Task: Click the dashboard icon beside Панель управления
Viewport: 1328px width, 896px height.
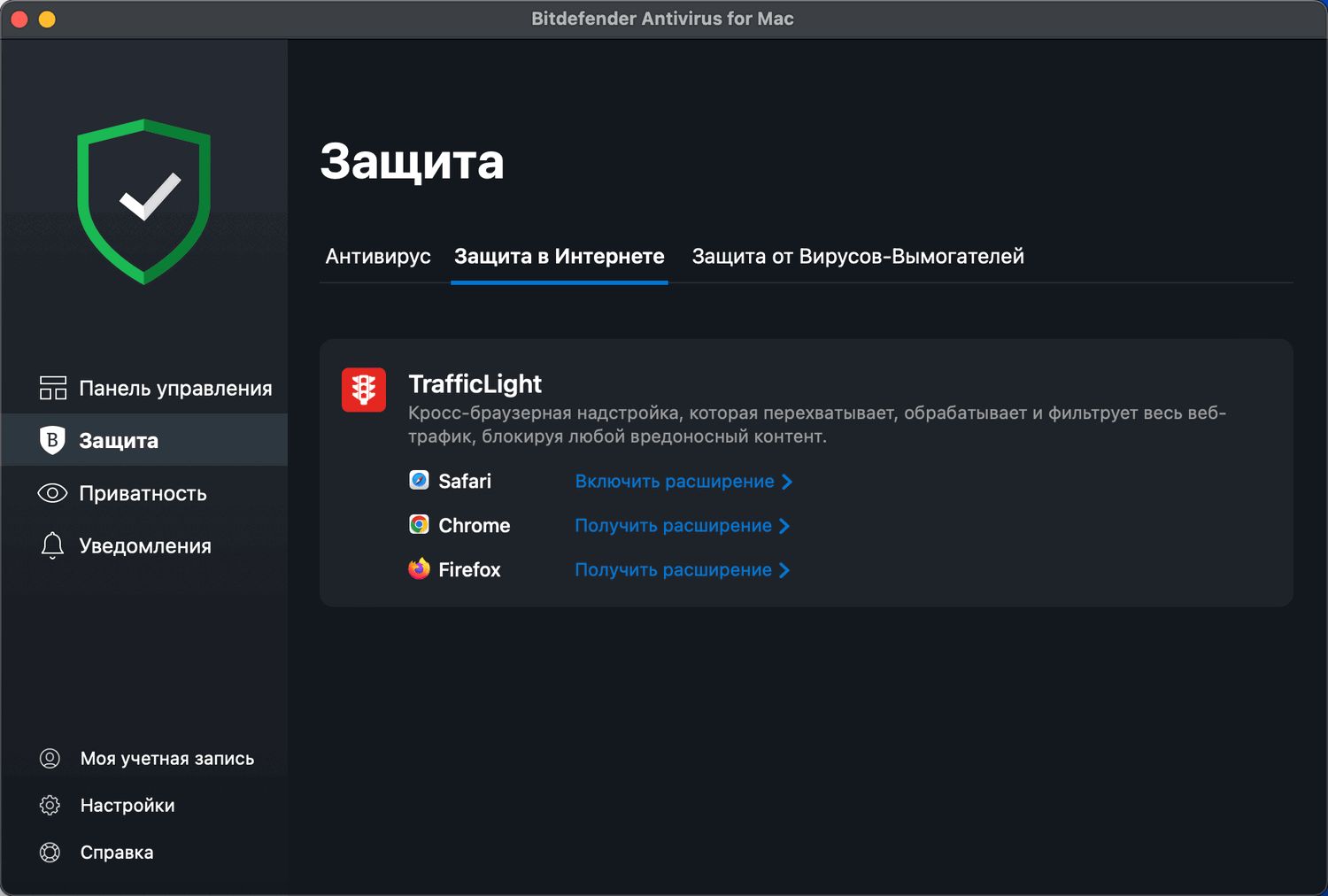Action: [53, 388]
